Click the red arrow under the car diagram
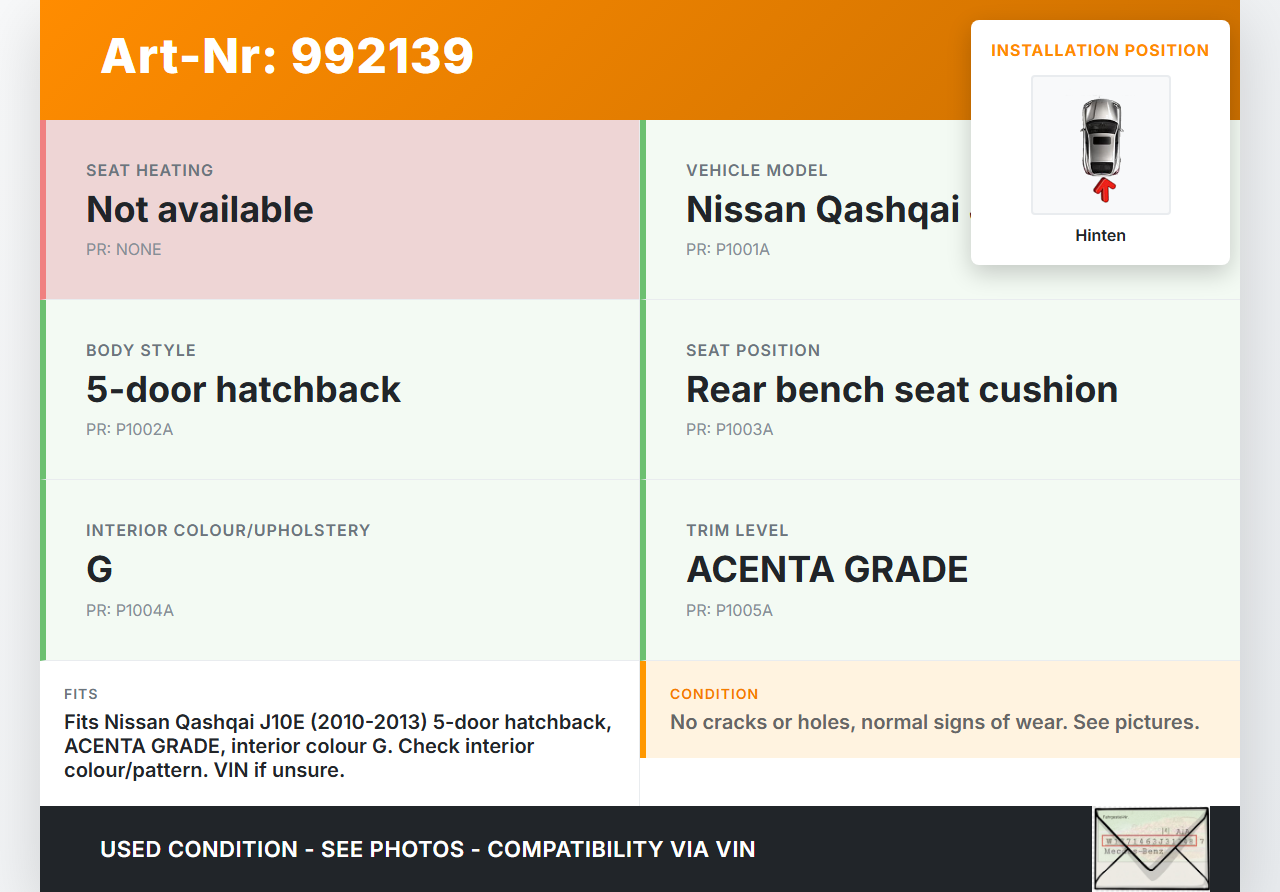The width and height of the screenshot is (1280, 892). coord(1103,189)
